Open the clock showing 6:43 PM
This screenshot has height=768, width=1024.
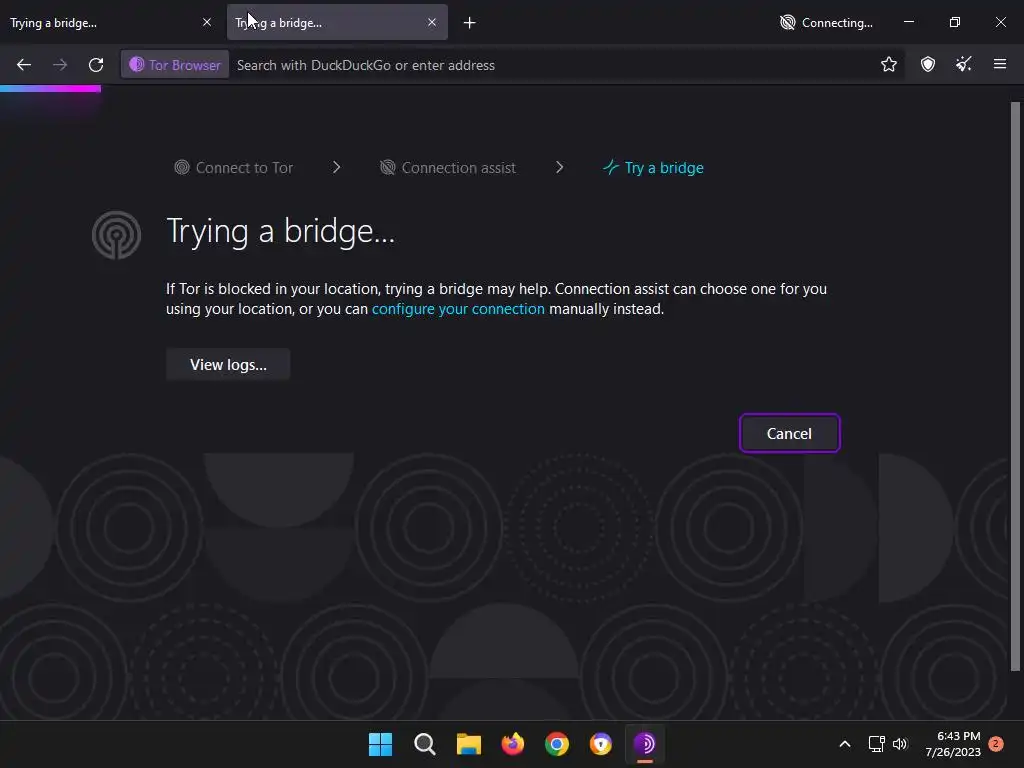point(953,744)
